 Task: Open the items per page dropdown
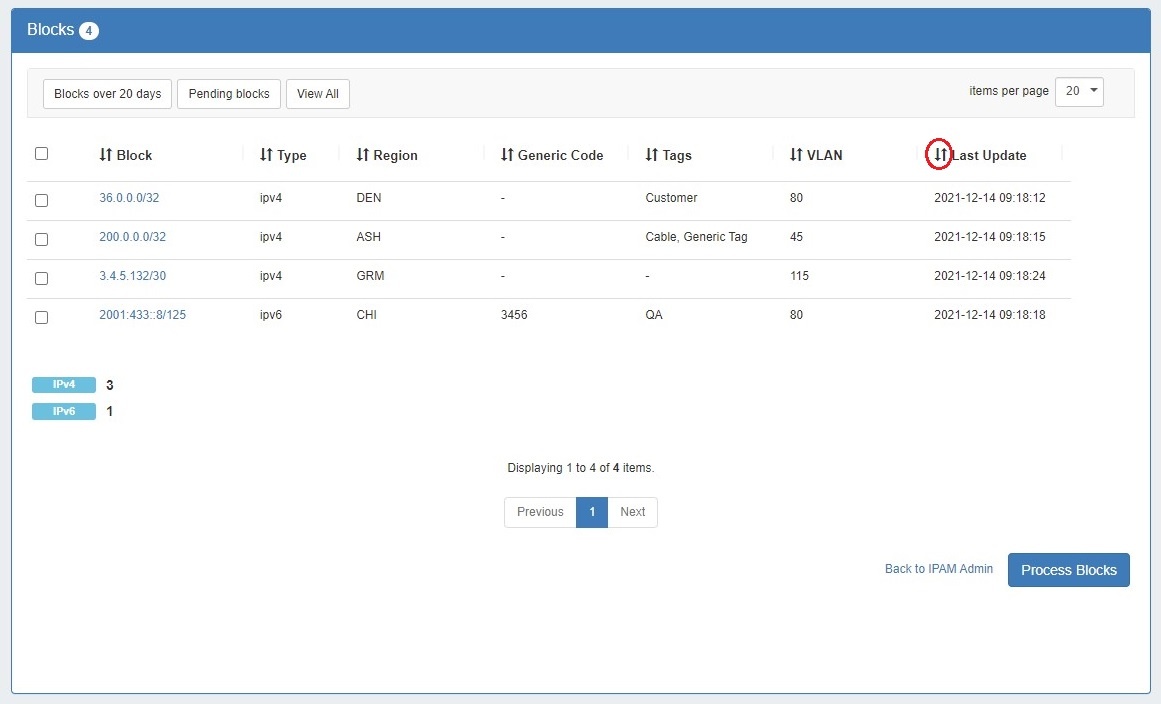pos(1079,91)
